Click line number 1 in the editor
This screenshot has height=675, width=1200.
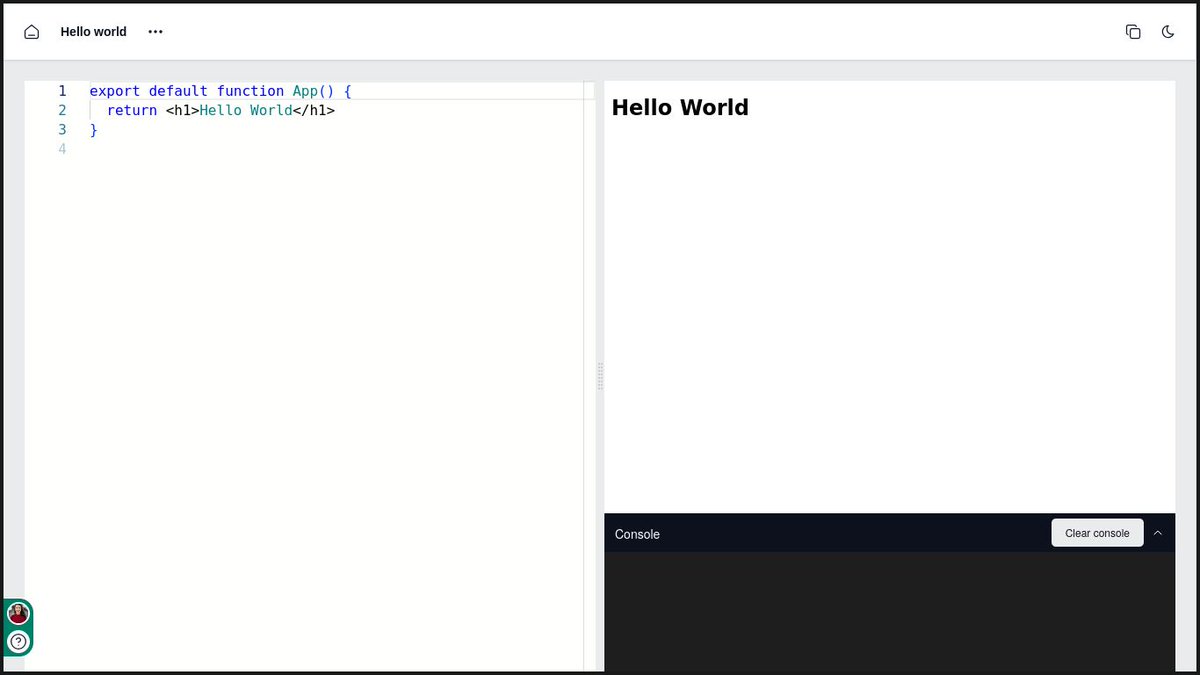coord(62,90)
